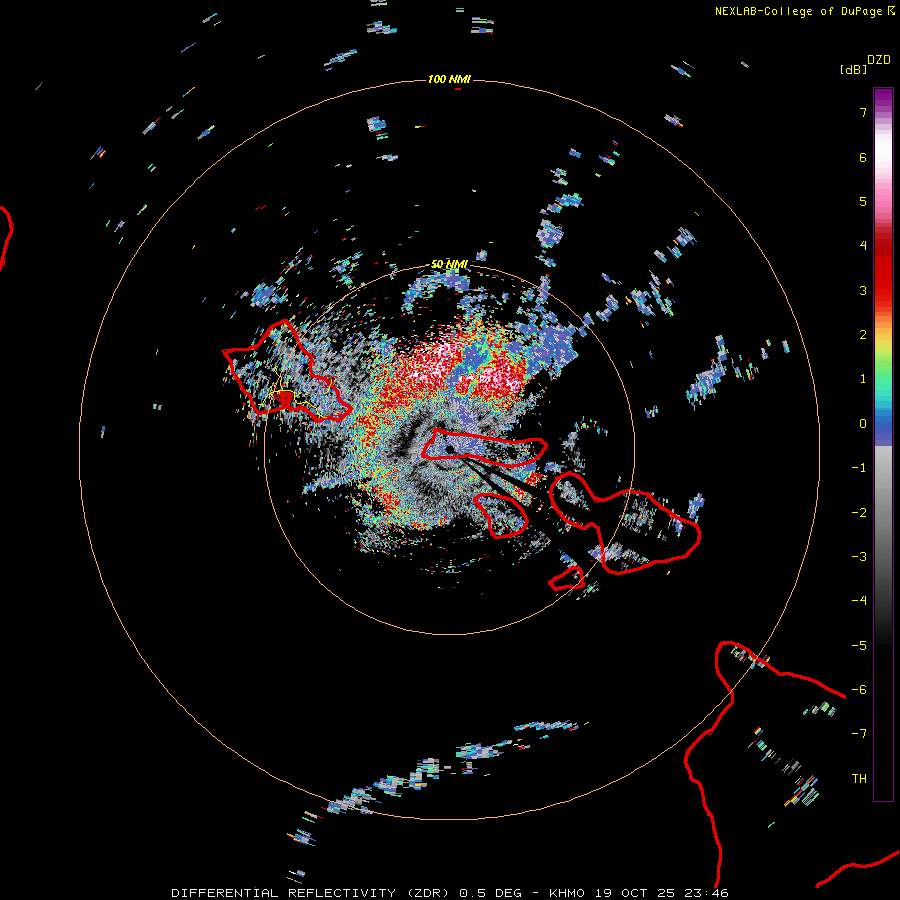Click the scale value 6 on the legend
Viewport: 900px width, 900px height.
863,157
